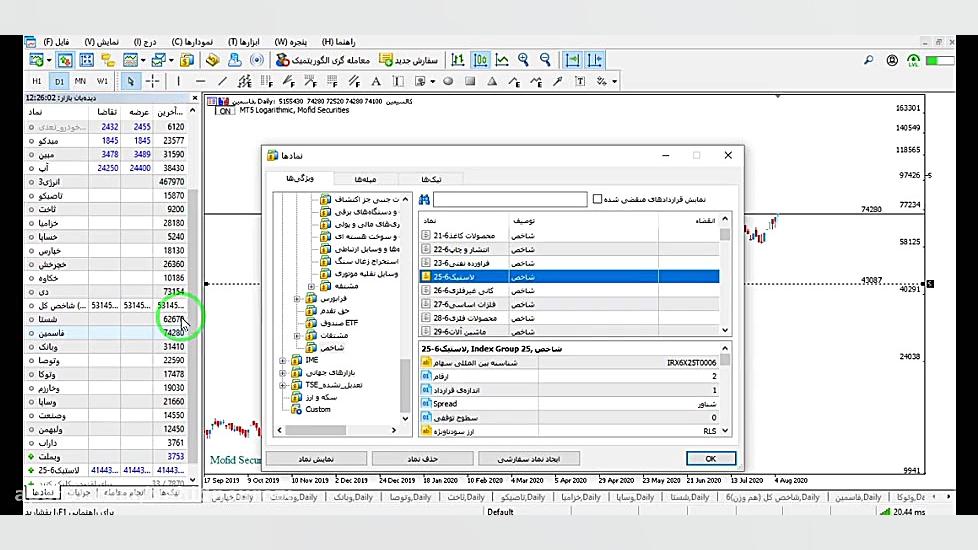This screenshot has width=978, height=550.
Task: Open dropdown arrow beside the chart-graph toolbar icon
Action: [143, 60]
